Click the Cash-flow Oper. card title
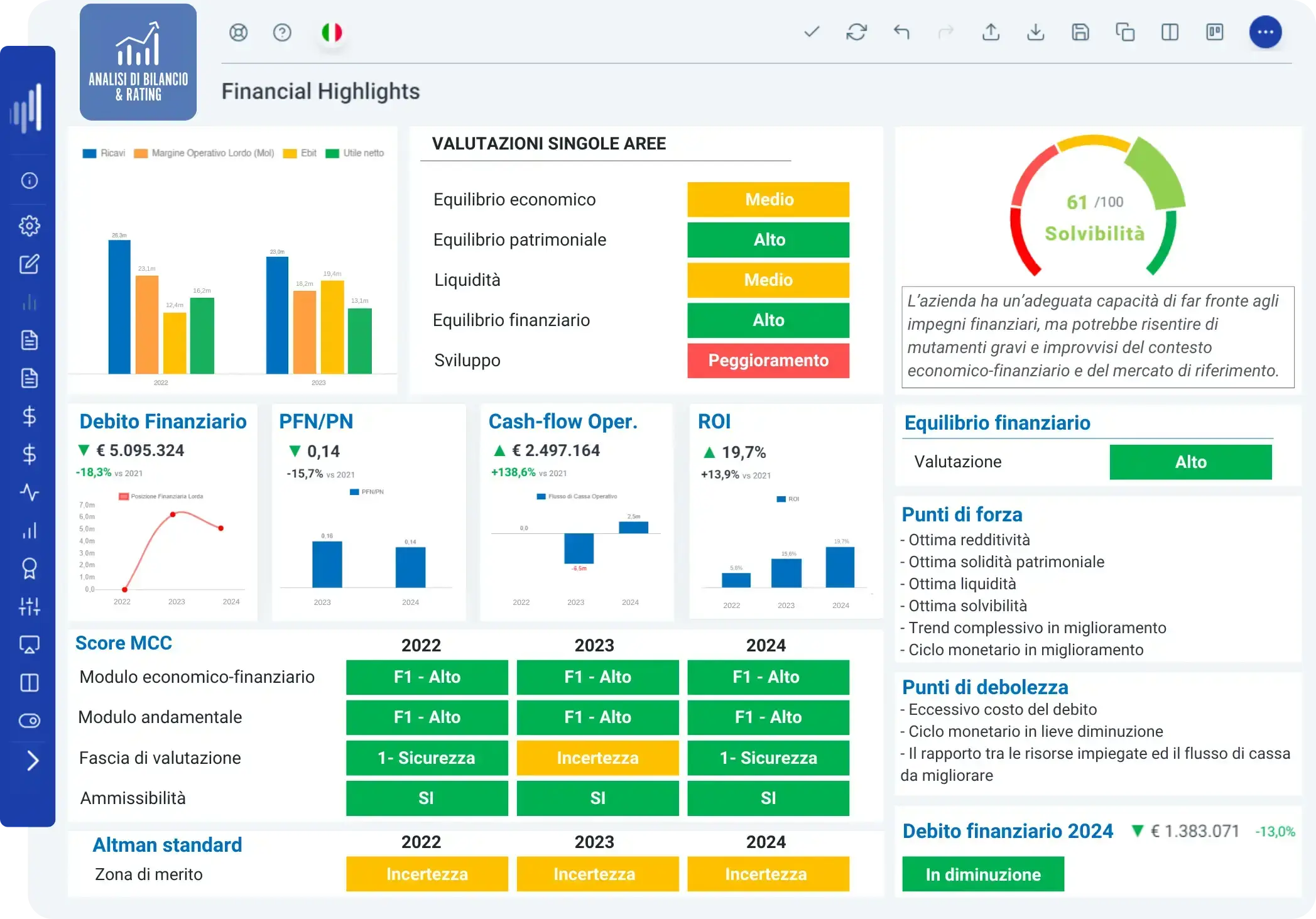Viewport: 1316px width, 919px height. (x=563, y=421)
